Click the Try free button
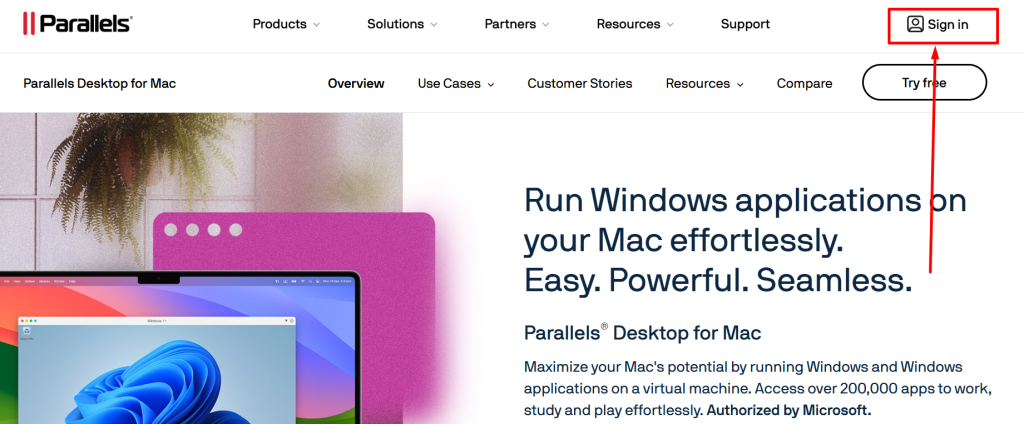The image size is (1024, 424). coord(924,82)
